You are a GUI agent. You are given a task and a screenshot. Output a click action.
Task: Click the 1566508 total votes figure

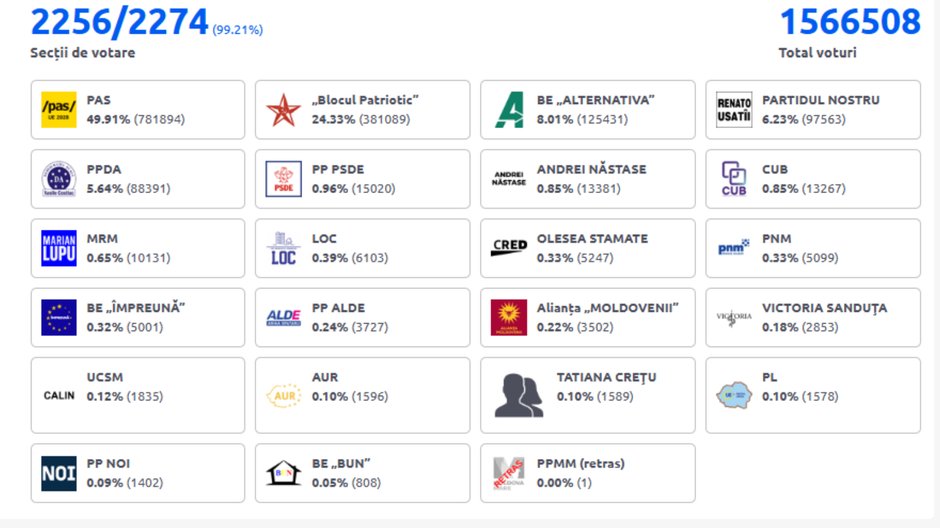coord(849,21)
